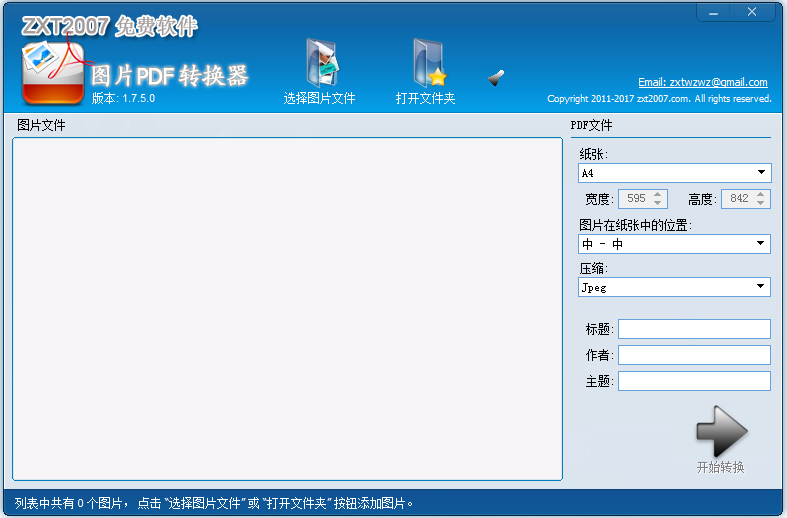The image size is (787, 518).
Task: Expand the 纸张 A4 dropdown
Action: coord(761,173)
